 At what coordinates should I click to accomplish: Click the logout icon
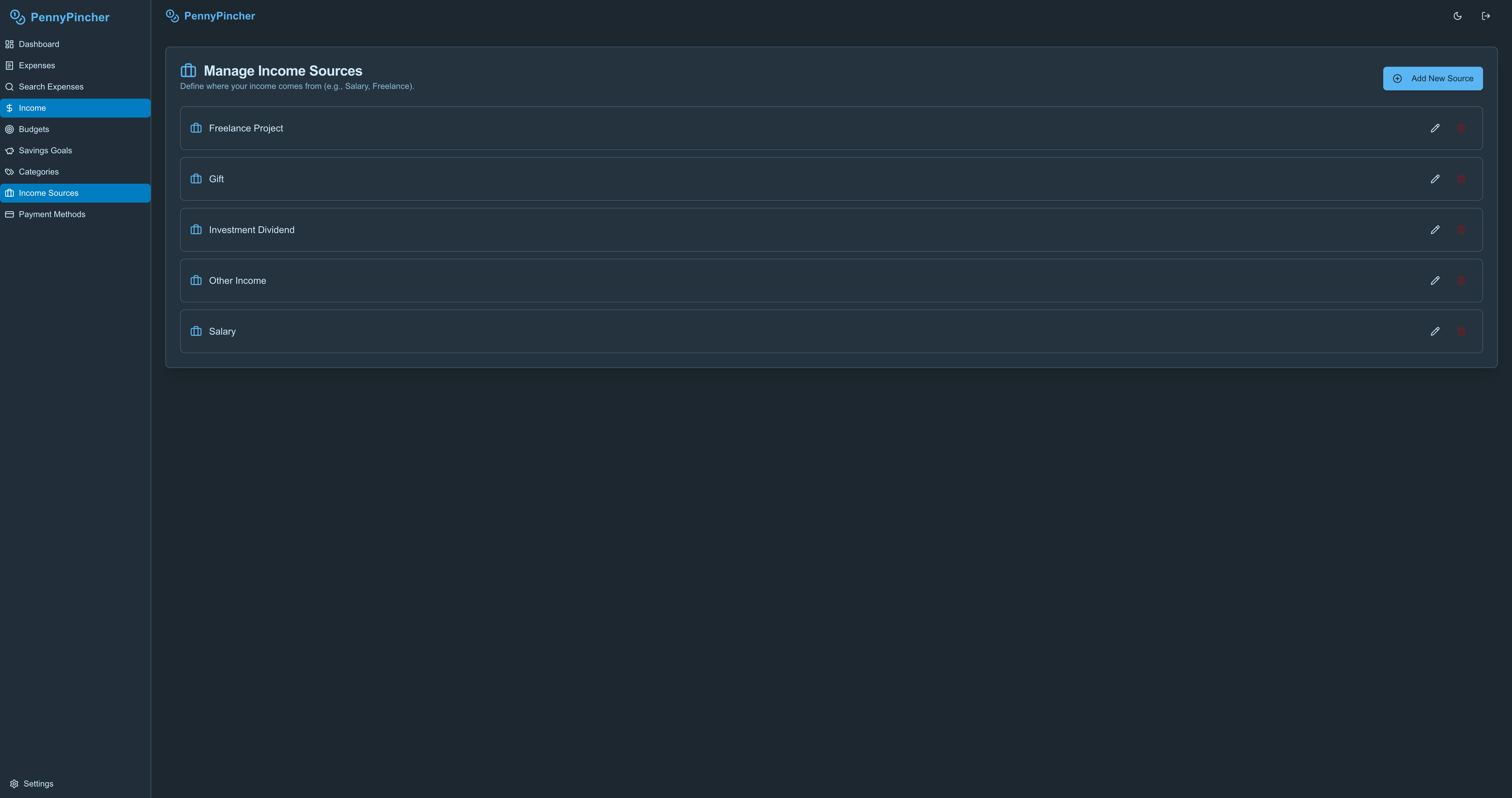pos(1486,16)
